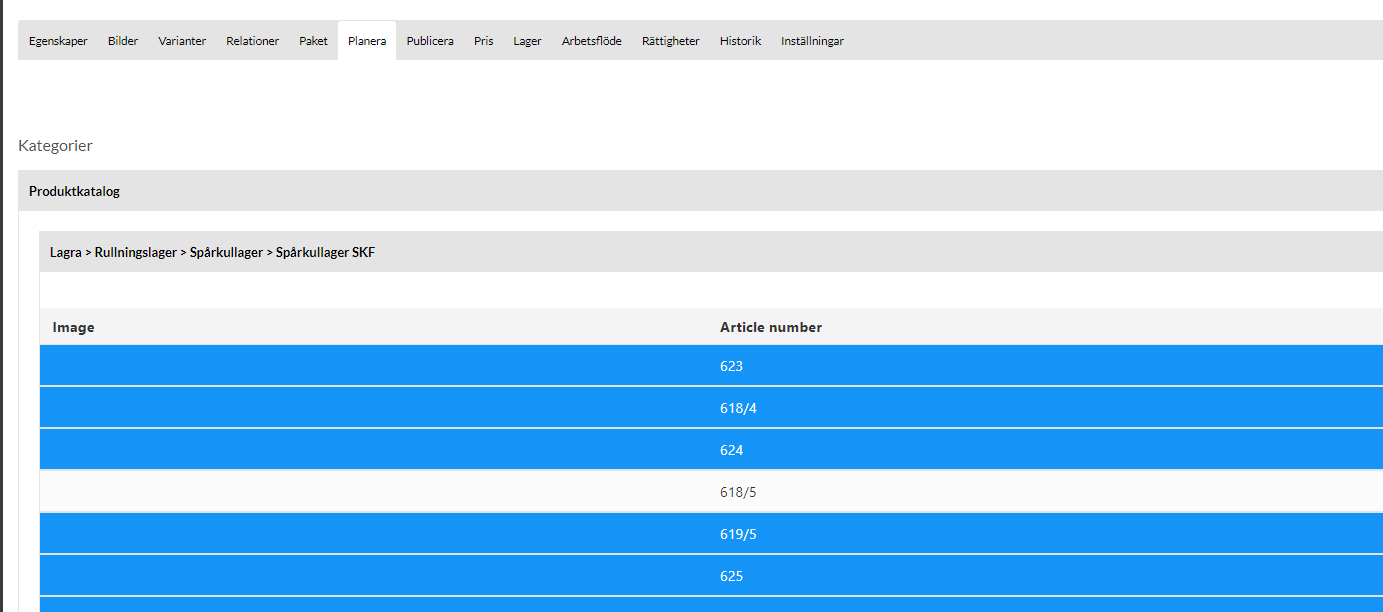Click the Image column header
This screenshot has width=1383, height=612.
73,327
